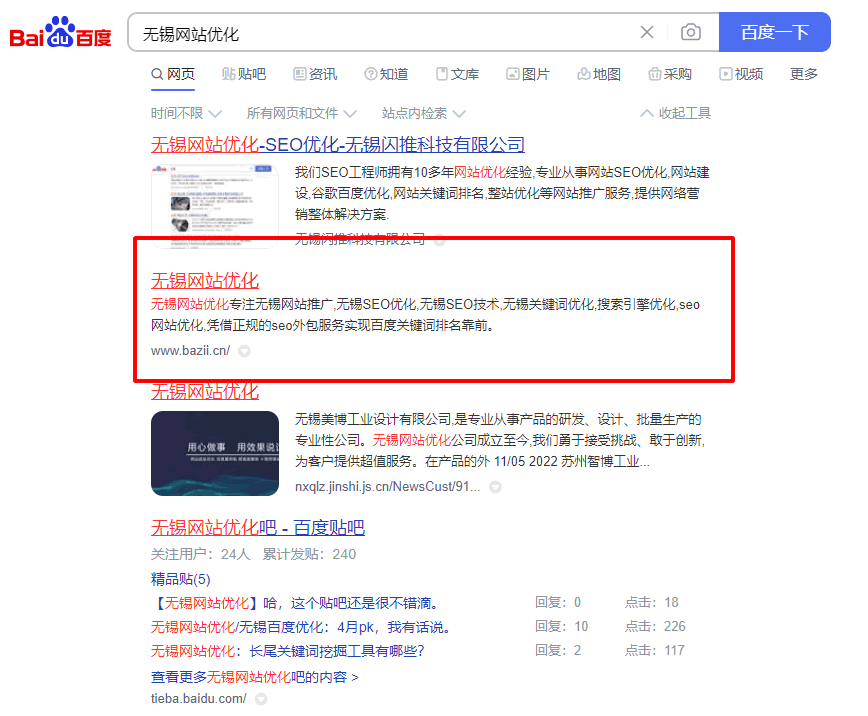The width and height of the screenshot is (868, 716).
Task: Collapse the tools with 收起工具
Action: click(675, 114)
